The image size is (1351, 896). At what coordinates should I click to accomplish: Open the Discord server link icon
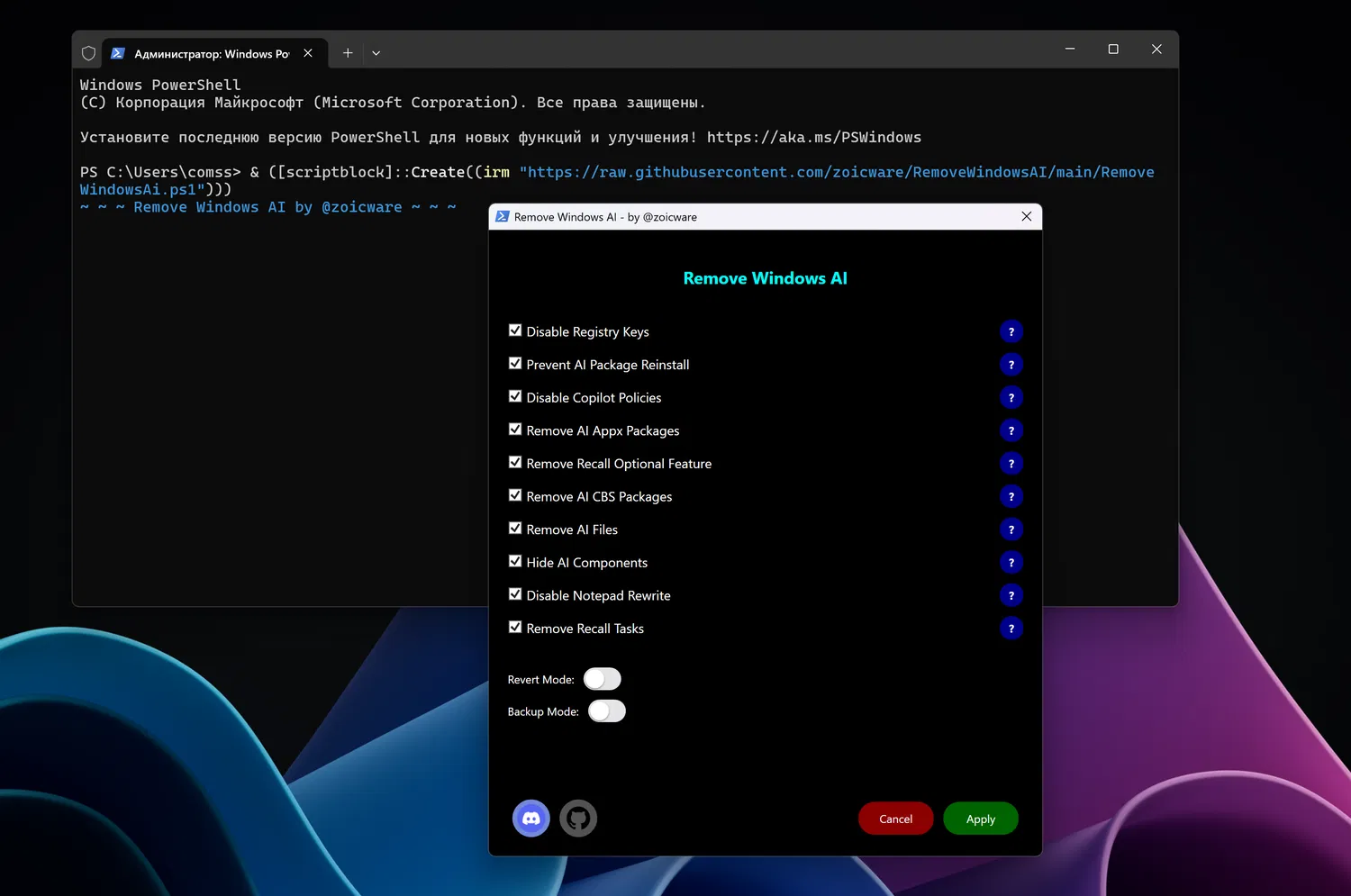tap(531, 819)
